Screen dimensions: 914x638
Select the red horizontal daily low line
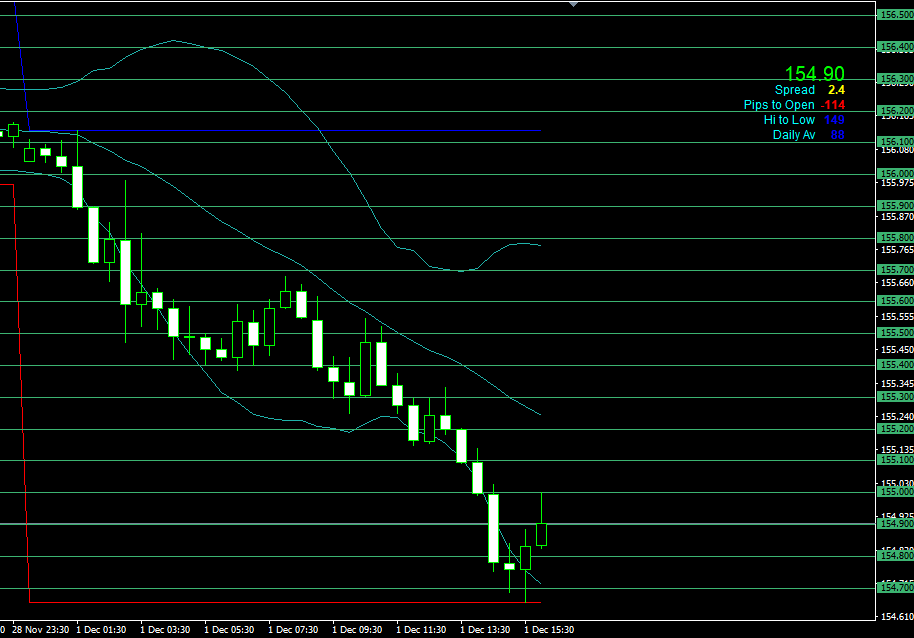pyautogui.click(x=300, y=602)
